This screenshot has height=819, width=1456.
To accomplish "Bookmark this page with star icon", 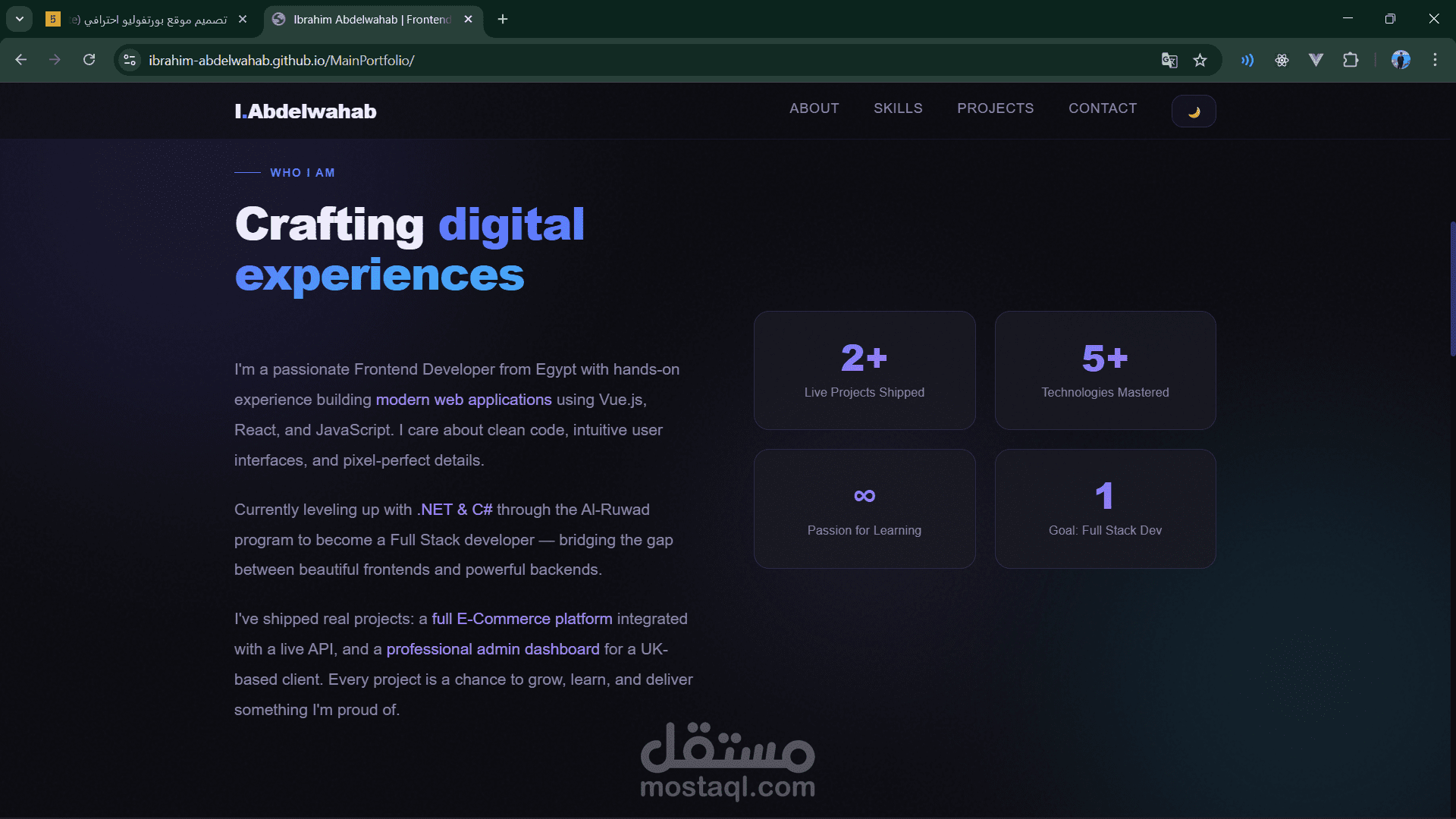I will [1200, 61].
